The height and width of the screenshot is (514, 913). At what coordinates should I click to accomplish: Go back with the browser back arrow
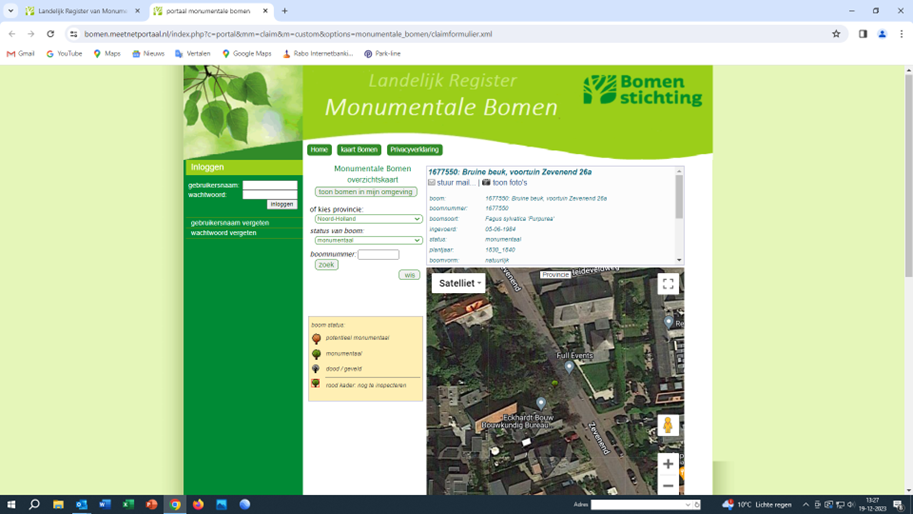coord(12,34)
